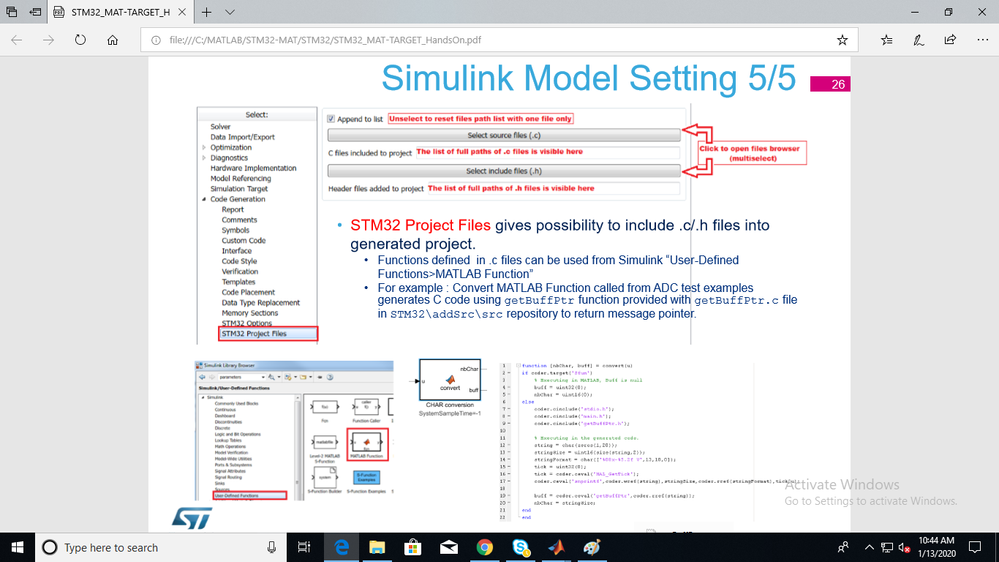The width and height of the screenshot is (999, 562).
Task: Open a new tab with plus icon
Action: pos(206,12)
